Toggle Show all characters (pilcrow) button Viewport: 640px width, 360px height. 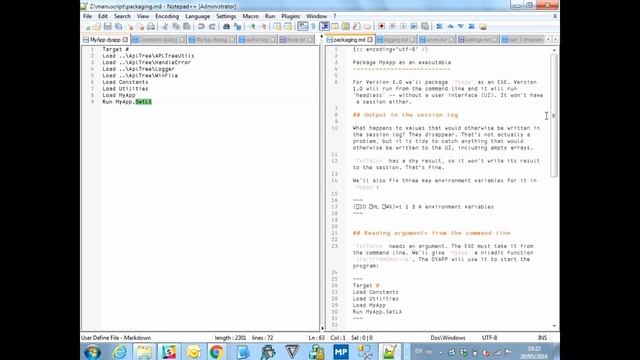point(313,27)
